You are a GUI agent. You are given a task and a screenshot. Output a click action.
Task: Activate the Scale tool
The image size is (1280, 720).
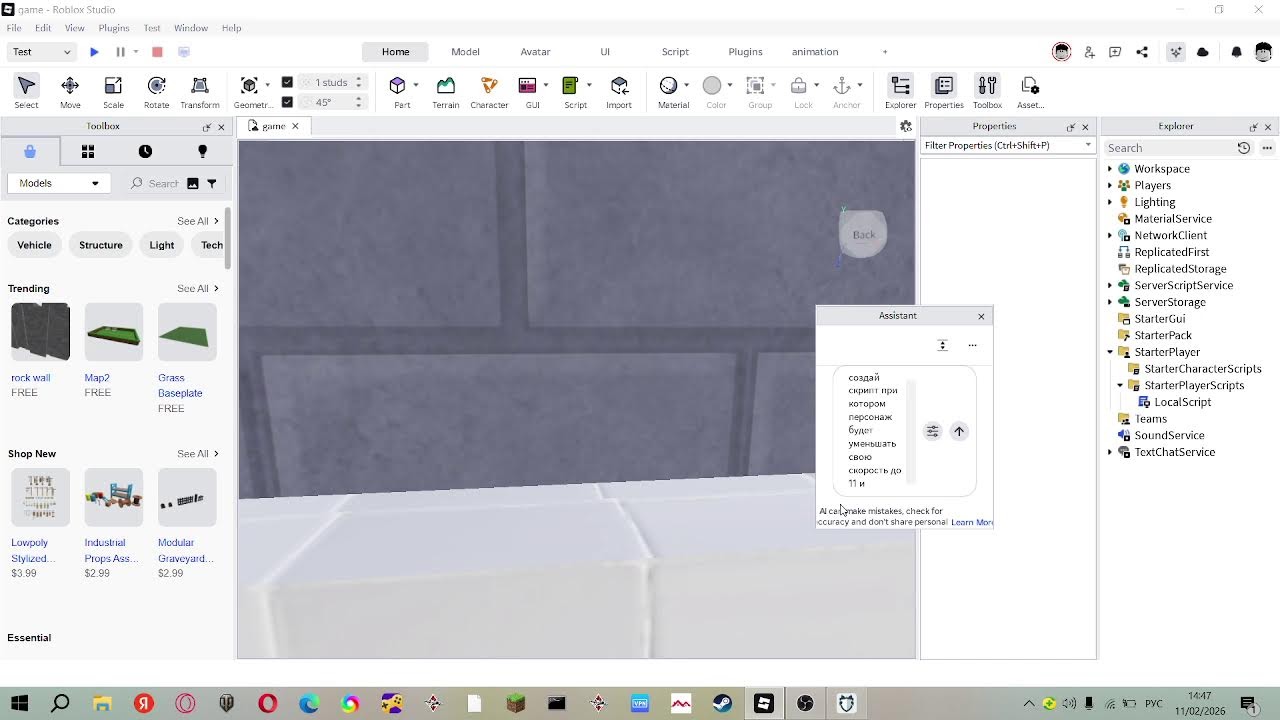pos(113,92)
